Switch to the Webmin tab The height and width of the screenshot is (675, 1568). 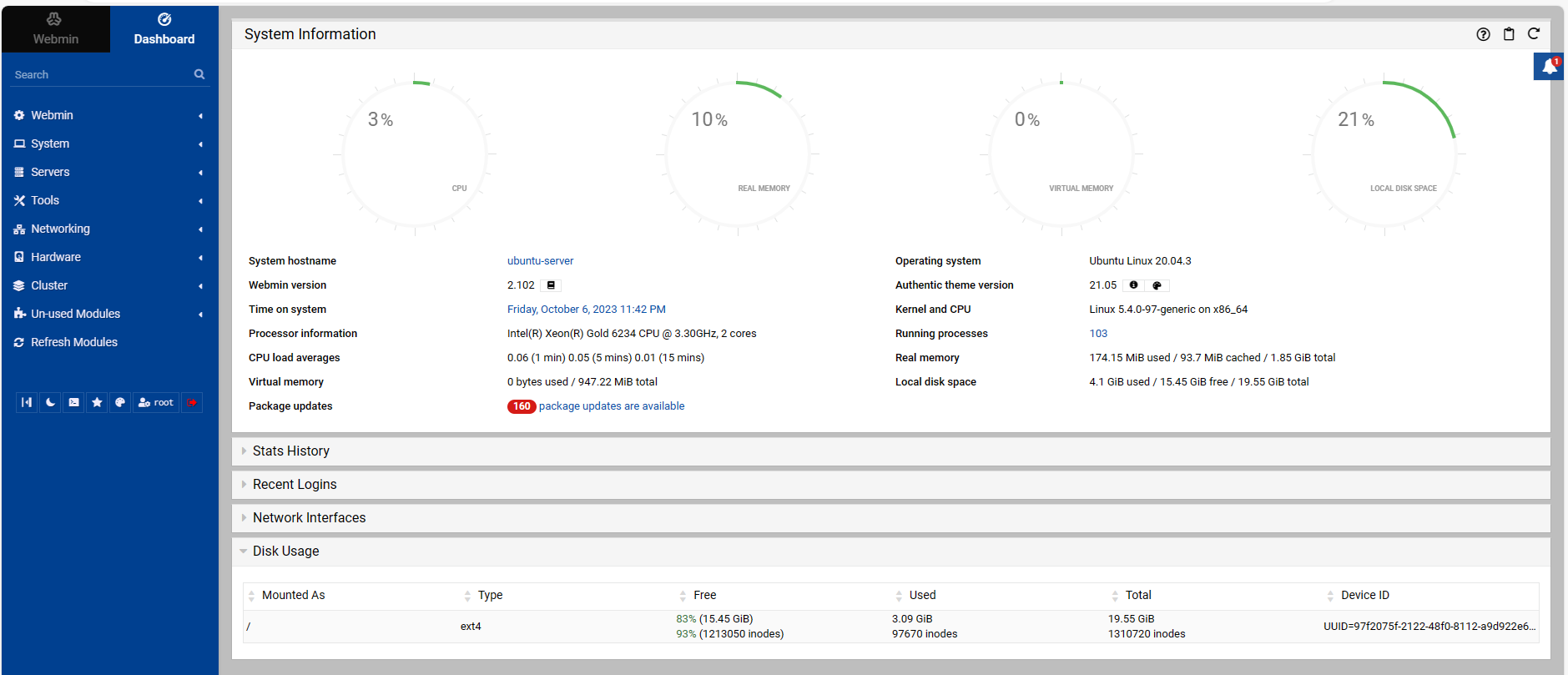tap(55, 29)
